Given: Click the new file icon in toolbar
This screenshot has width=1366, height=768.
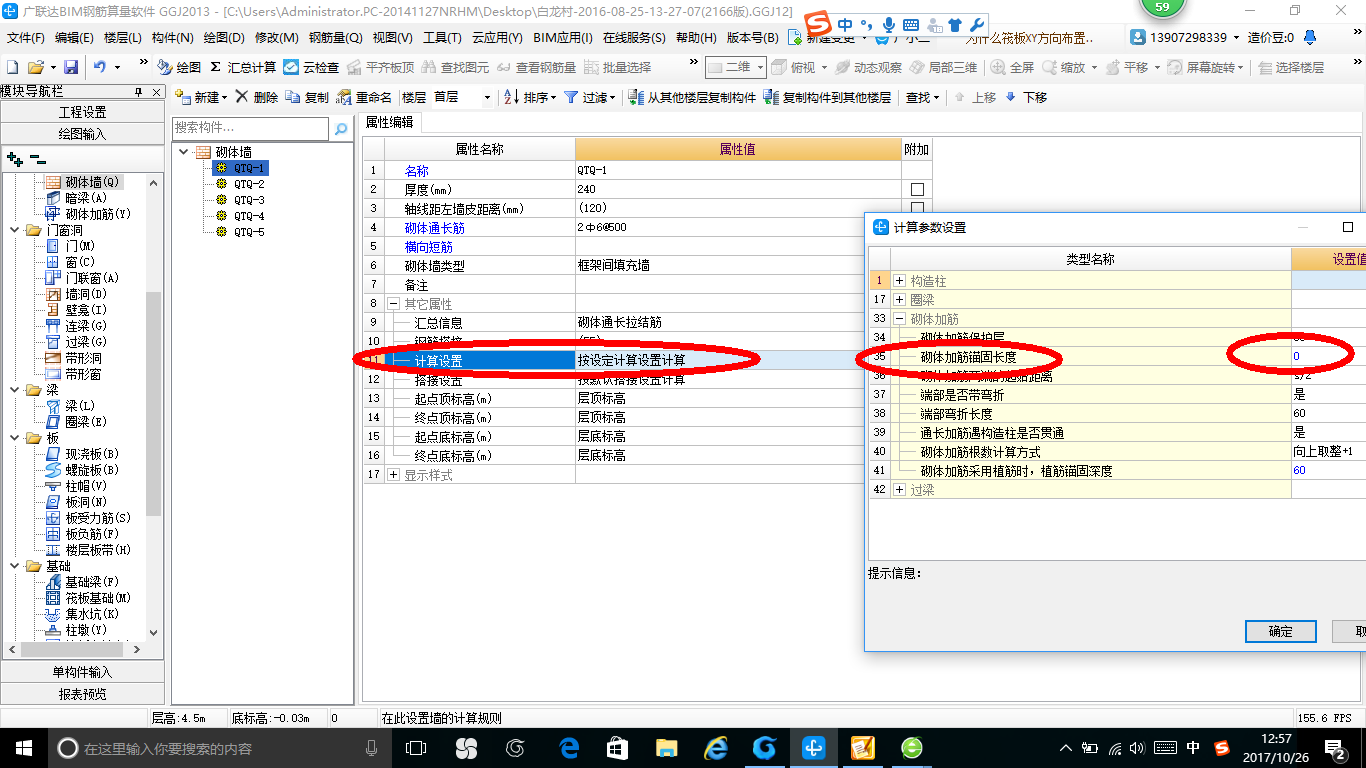Looking at the screenshot, I should pos(12,67).
